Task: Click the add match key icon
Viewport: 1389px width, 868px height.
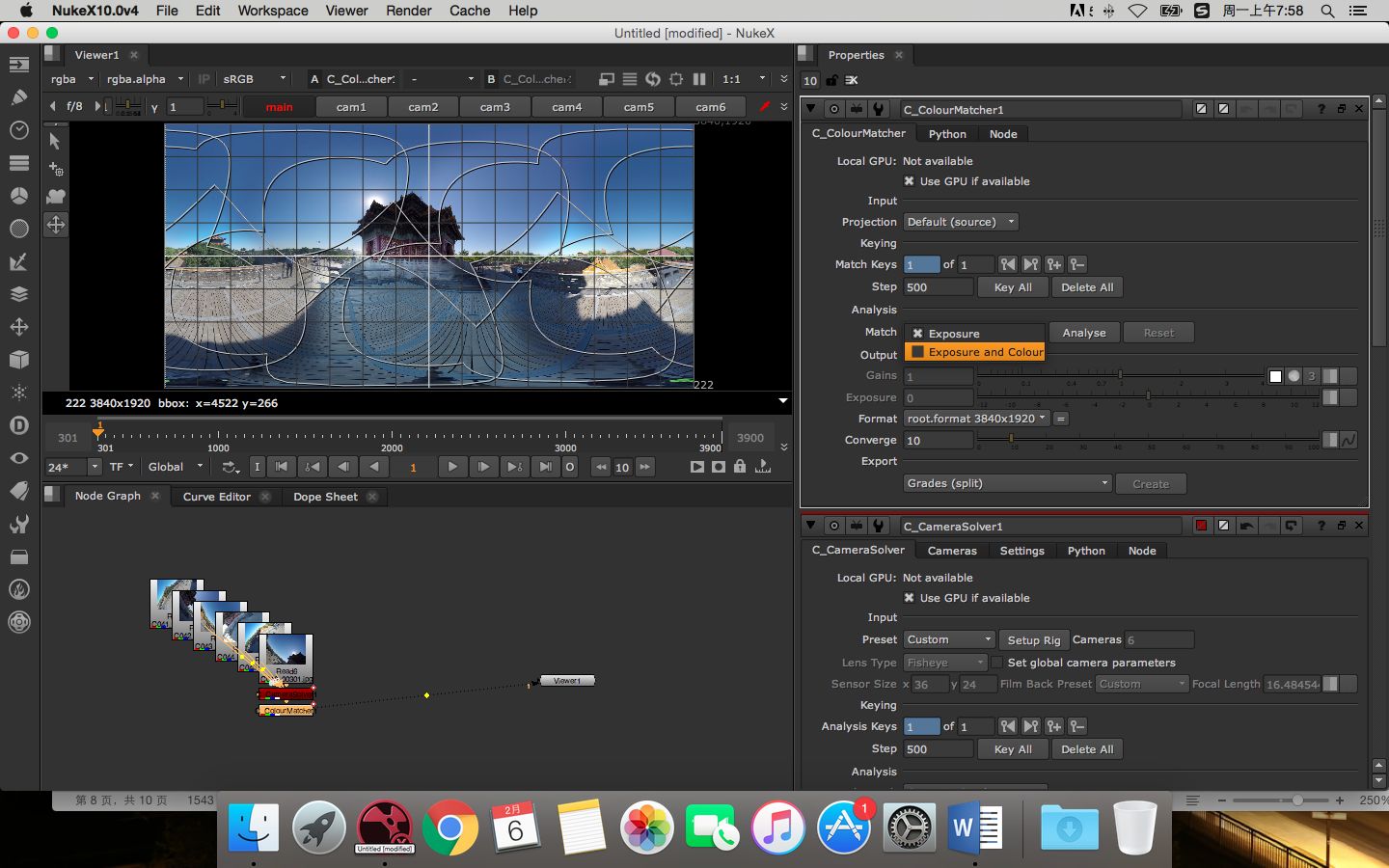Action: [x=1054, y=264]
